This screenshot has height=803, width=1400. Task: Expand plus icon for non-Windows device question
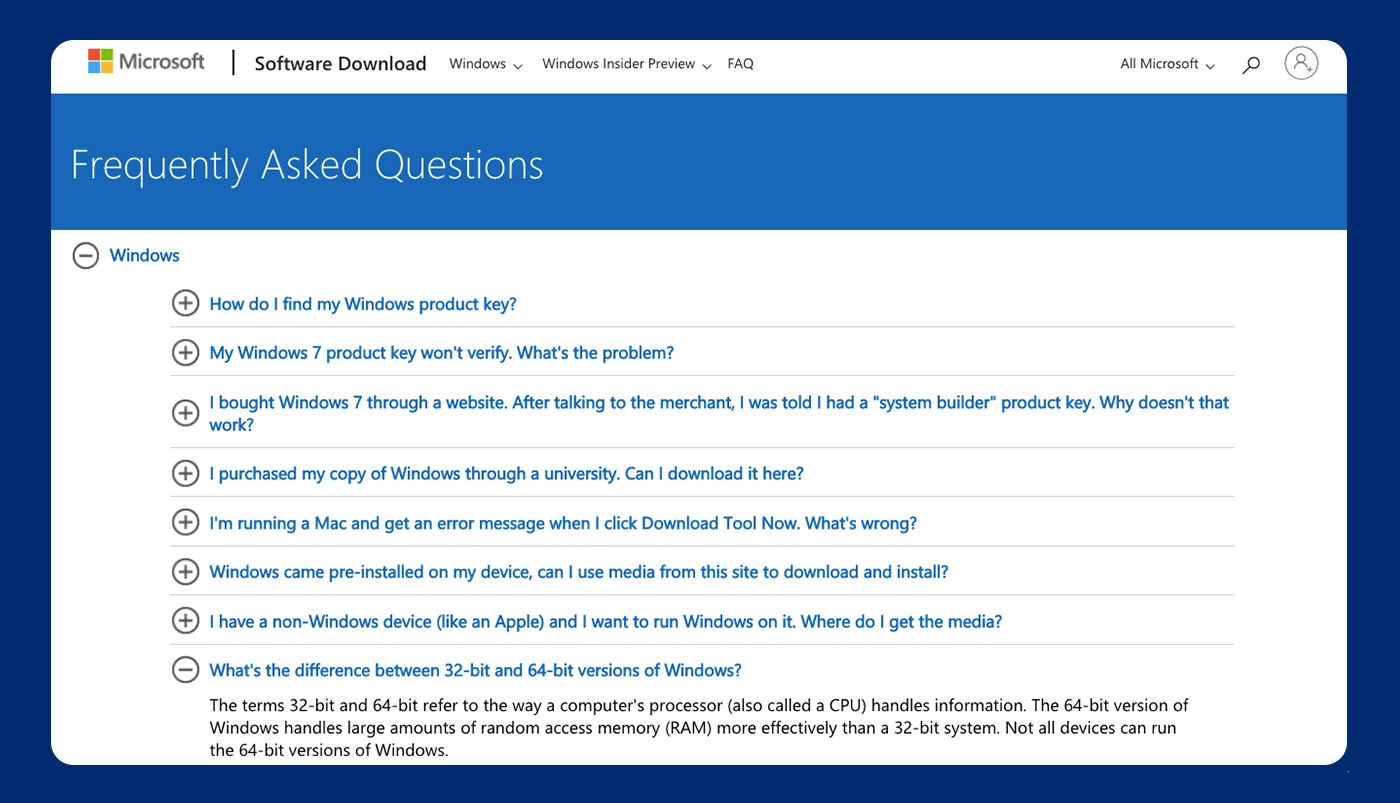(x=185, y=620)
